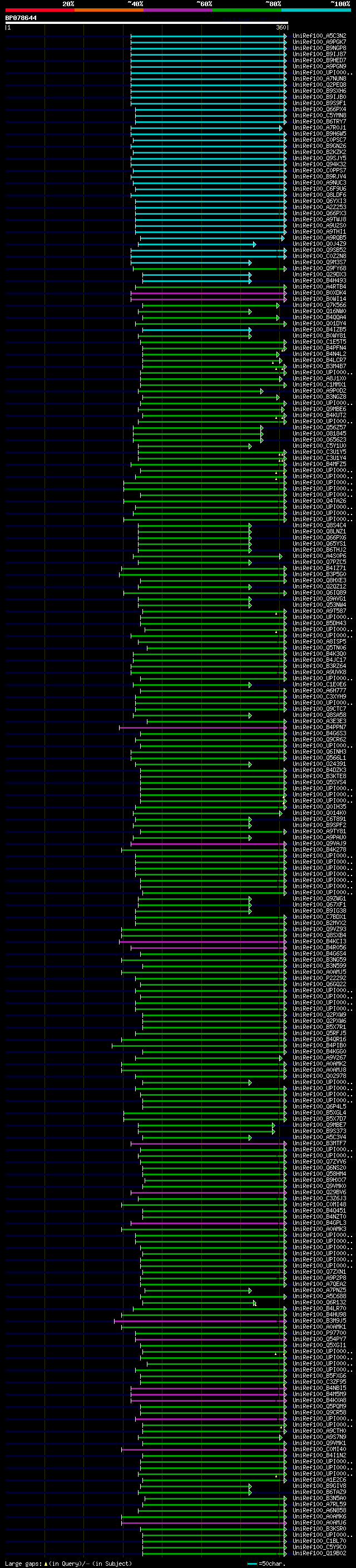The height and width of the screenshot is (1568, 356).
Task: Select the UniRef100_A2Z253 label
Action: [319, 207]
